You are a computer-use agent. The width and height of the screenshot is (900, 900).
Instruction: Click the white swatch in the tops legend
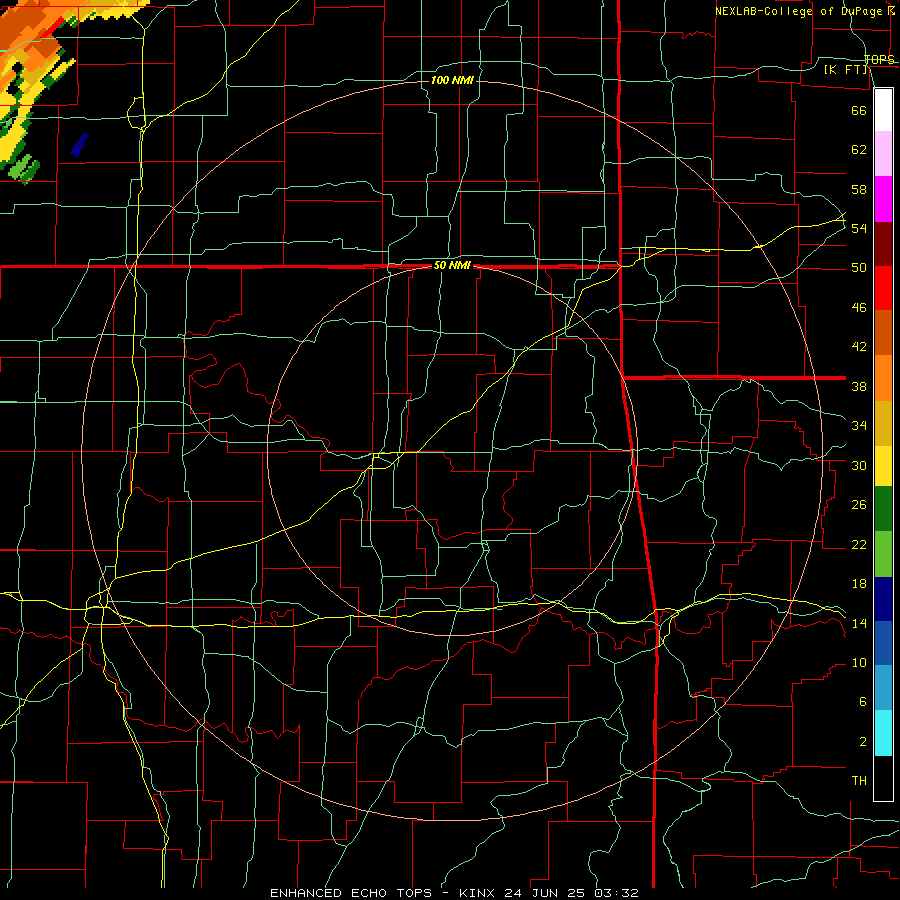(883, 110)
